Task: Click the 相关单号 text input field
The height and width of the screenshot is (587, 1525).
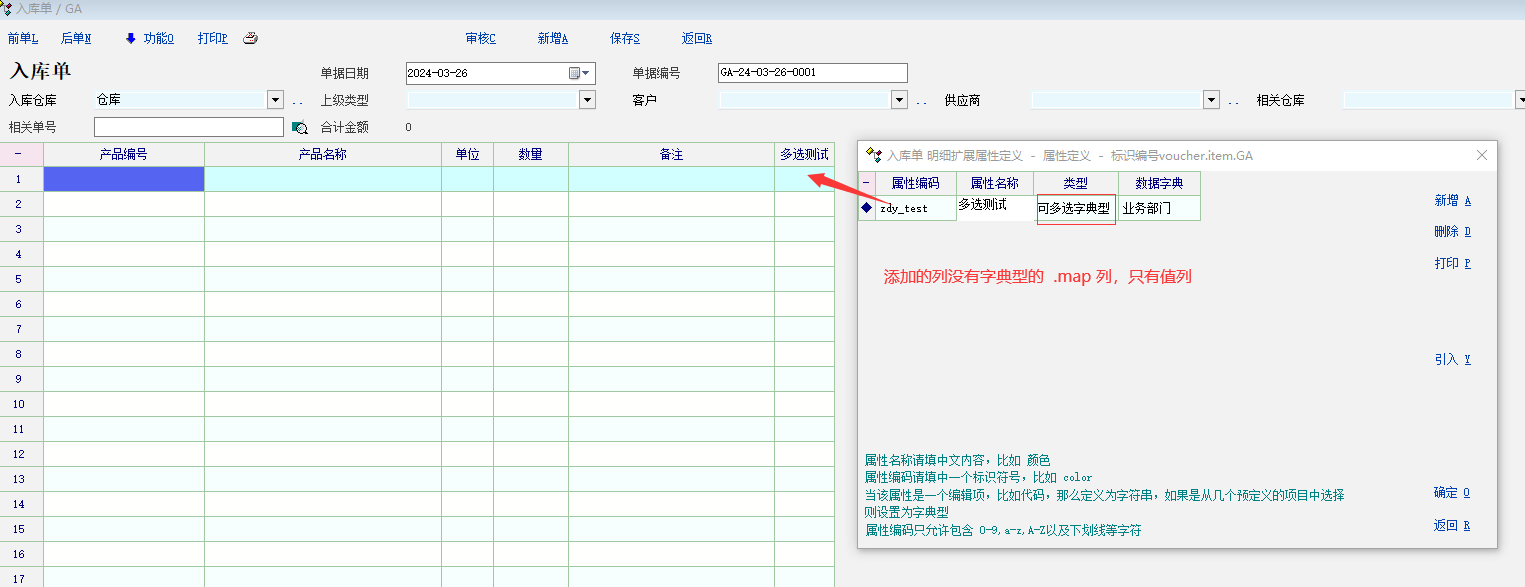Action: coord(188,127)
